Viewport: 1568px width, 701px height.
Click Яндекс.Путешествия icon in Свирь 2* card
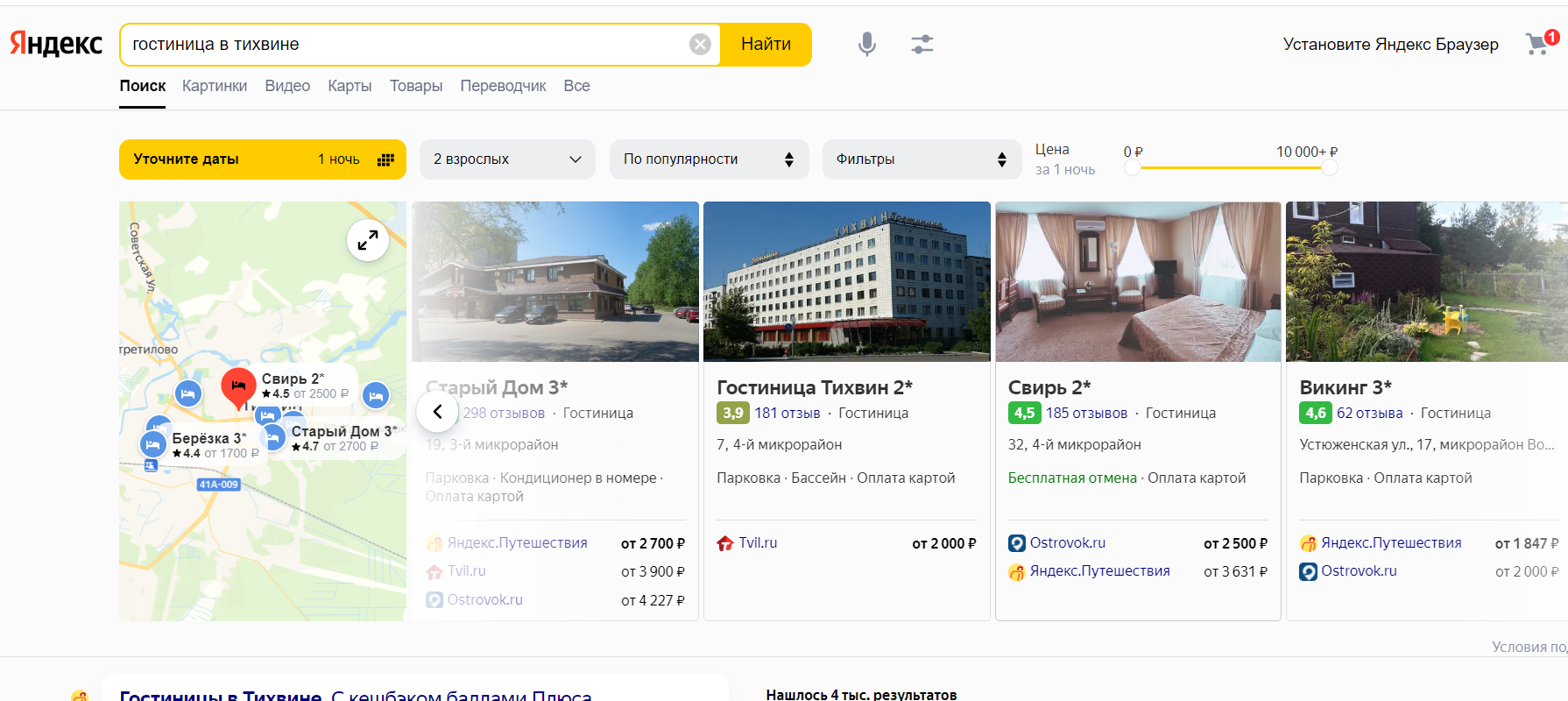[x=1016, y=571]
